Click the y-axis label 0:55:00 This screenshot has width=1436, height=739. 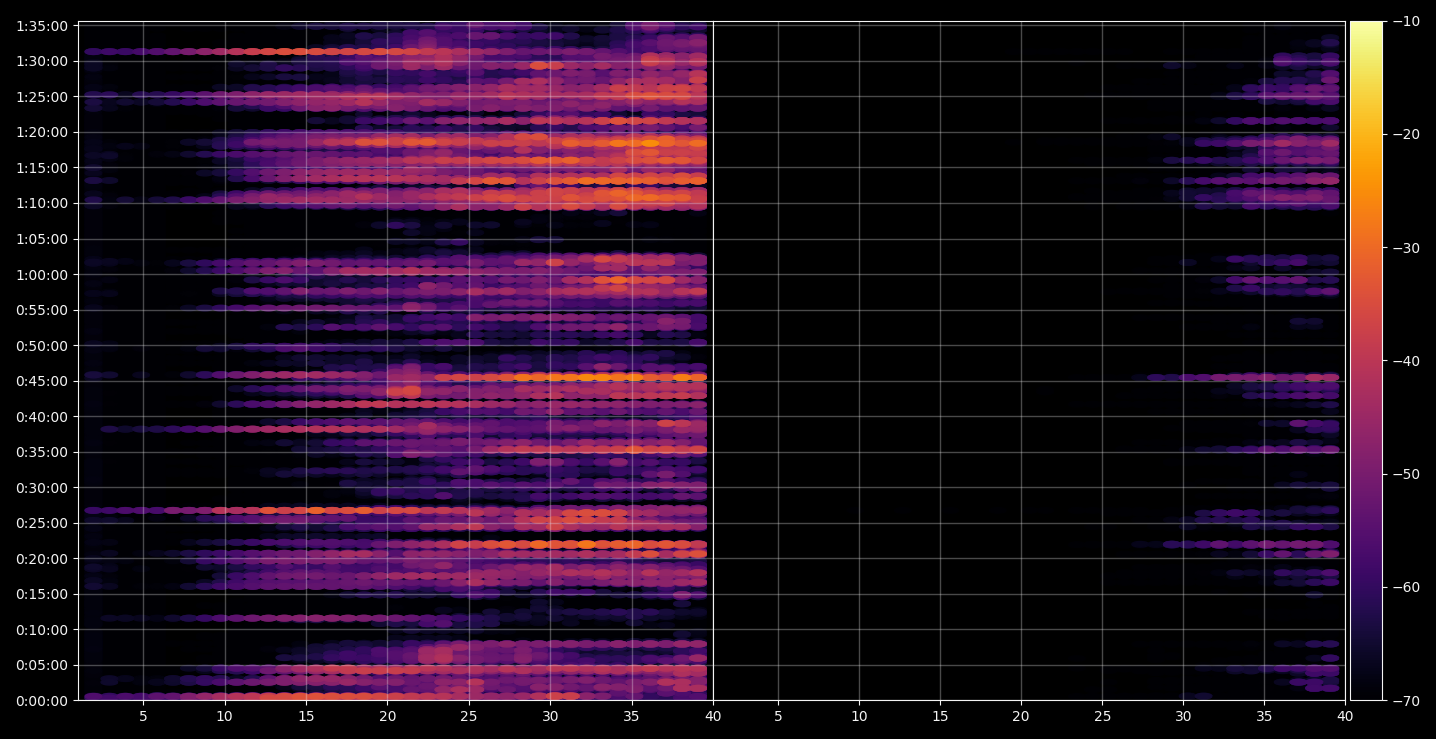pos(42,310)
